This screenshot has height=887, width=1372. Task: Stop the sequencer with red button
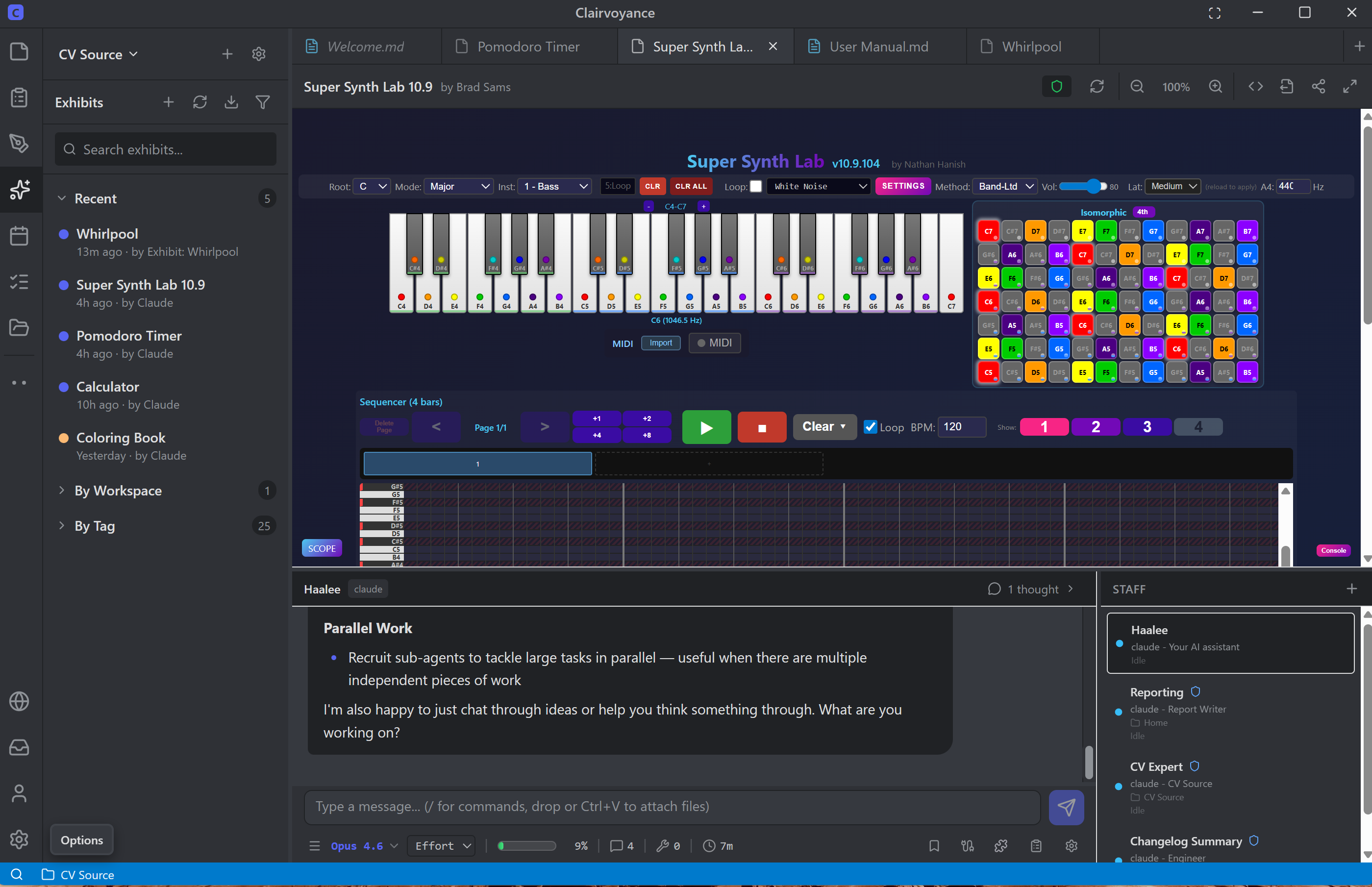tap(761, 427)
